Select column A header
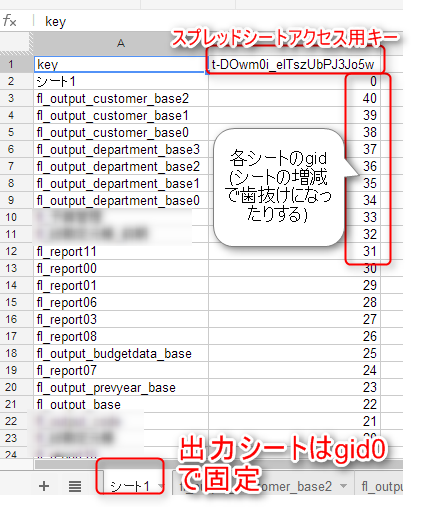428x507 pixels. (121, 43)
